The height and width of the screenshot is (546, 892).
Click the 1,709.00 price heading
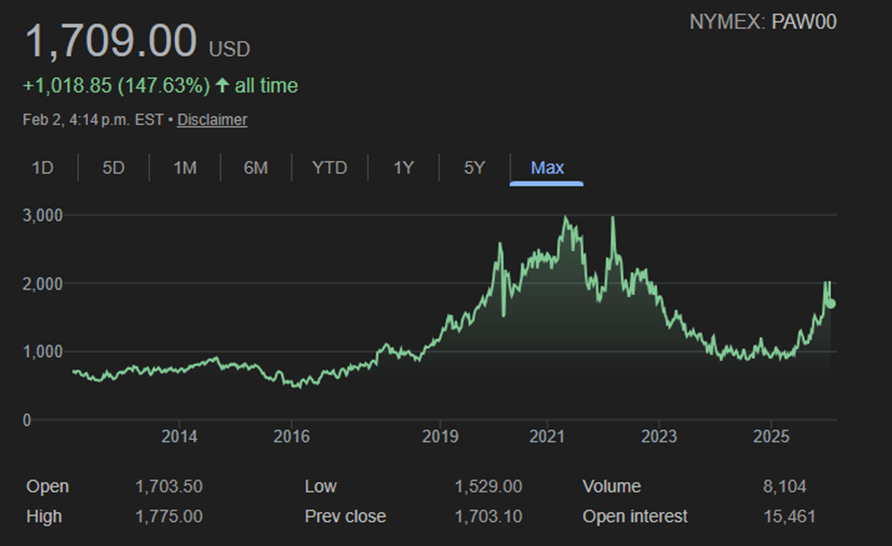[111, 42]
